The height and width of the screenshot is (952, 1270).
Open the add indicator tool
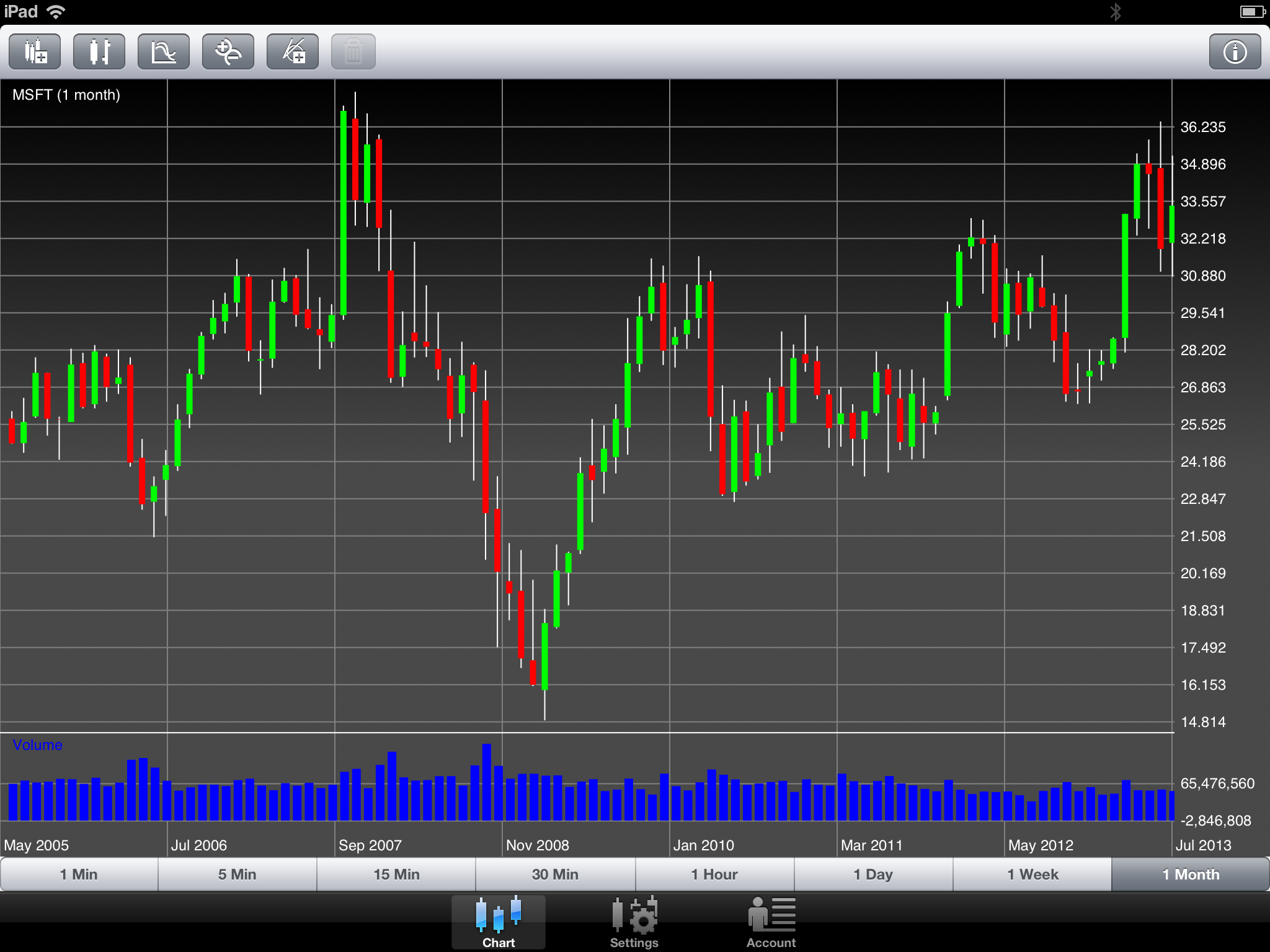click(163, 51)
